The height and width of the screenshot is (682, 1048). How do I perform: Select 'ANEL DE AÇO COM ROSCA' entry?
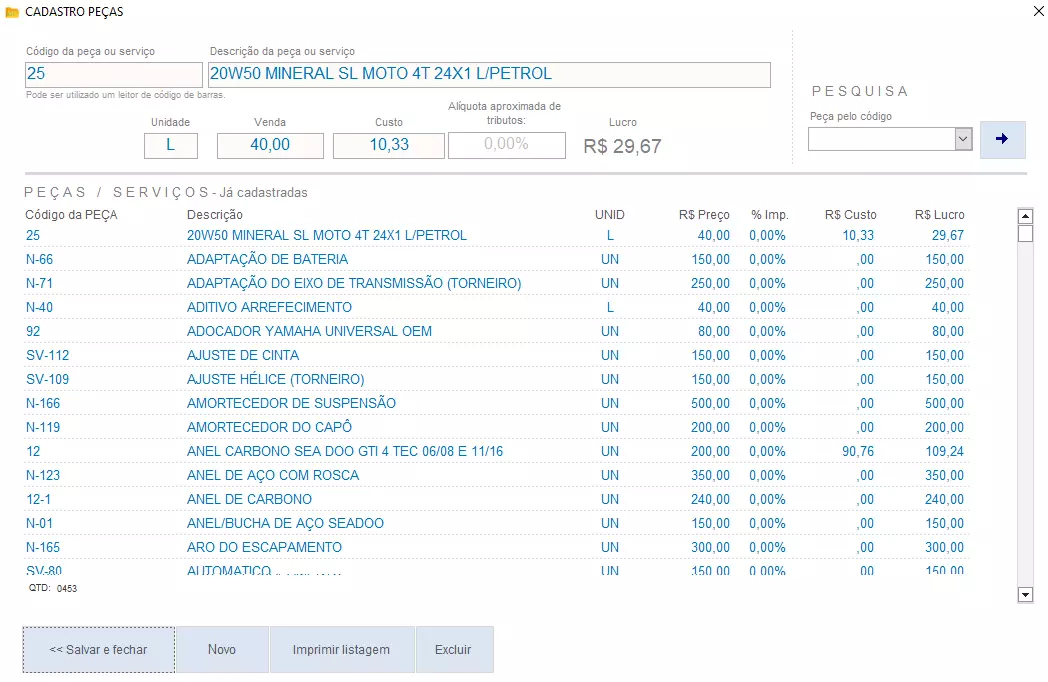pyautogui.click(x=495, y=475)
